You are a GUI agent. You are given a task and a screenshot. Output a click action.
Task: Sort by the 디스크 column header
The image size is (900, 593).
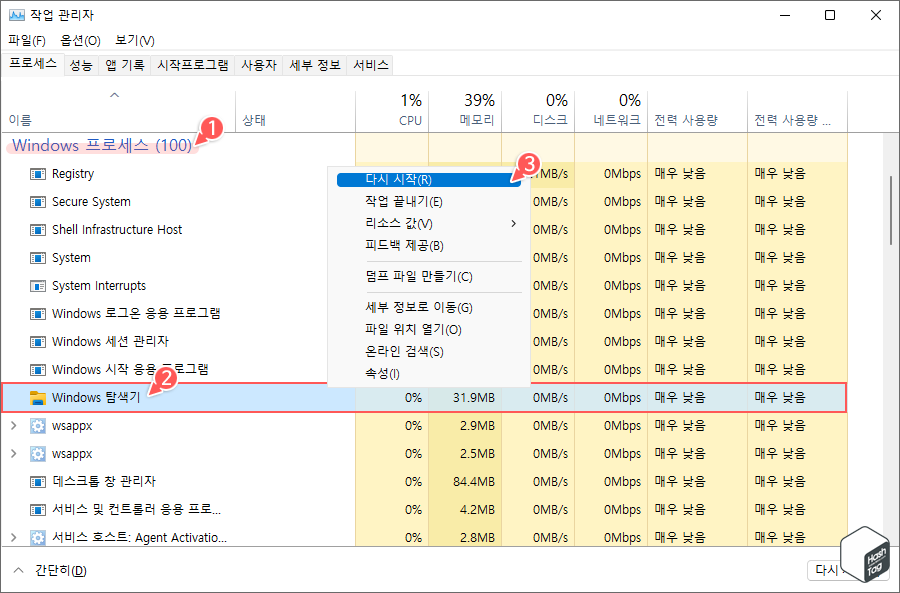point(538,111)
